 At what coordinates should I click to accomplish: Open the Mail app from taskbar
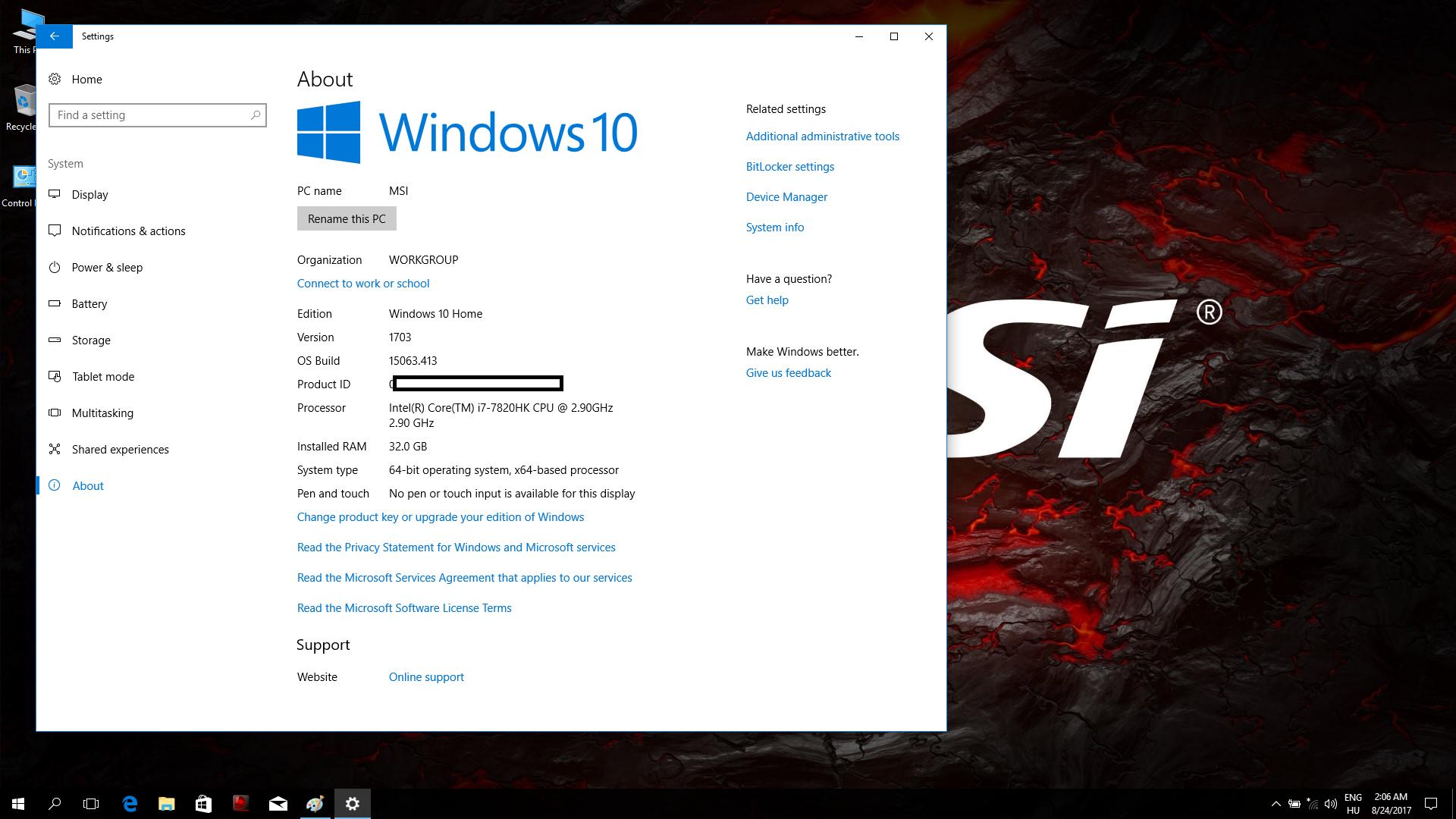point(278,804)
